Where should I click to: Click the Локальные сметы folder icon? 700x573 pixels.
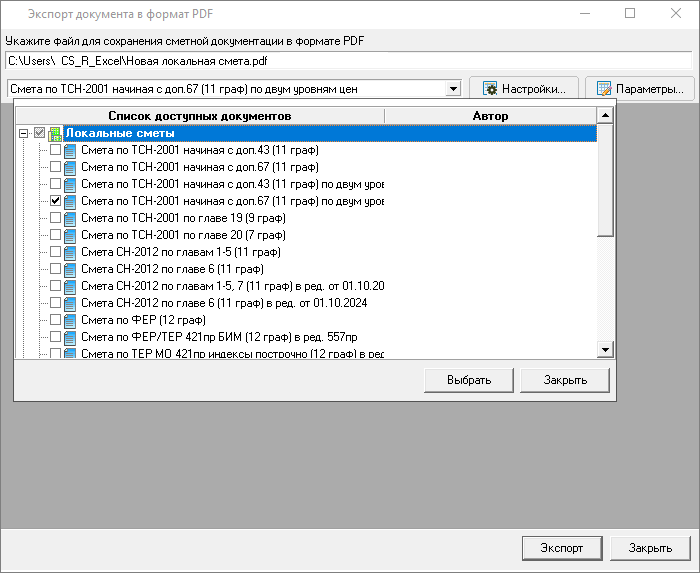pos(55,133)
